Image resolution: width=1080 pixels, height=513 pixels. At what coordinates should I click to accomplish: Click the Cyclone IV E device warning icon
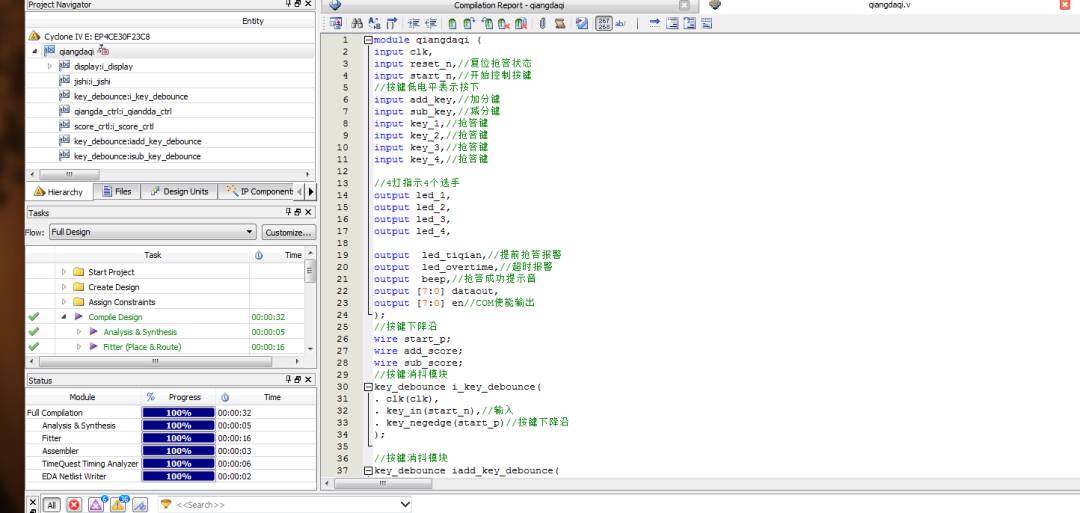click(34, 36)
